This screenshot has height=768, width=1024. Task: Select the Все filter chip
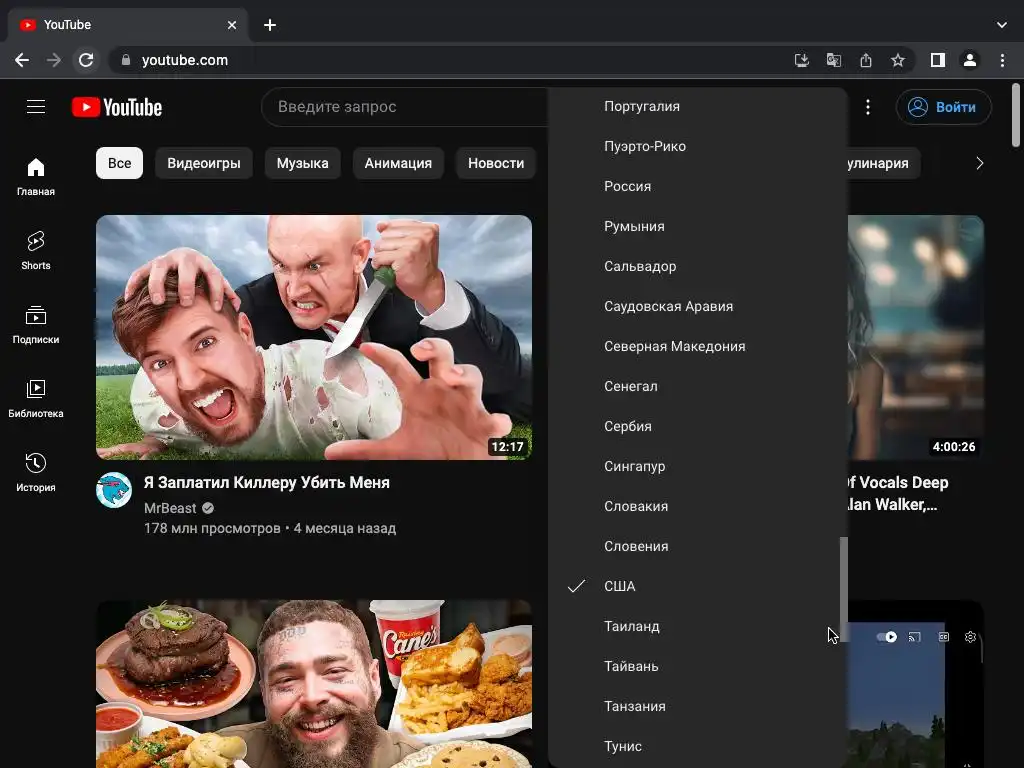point(120,163)
